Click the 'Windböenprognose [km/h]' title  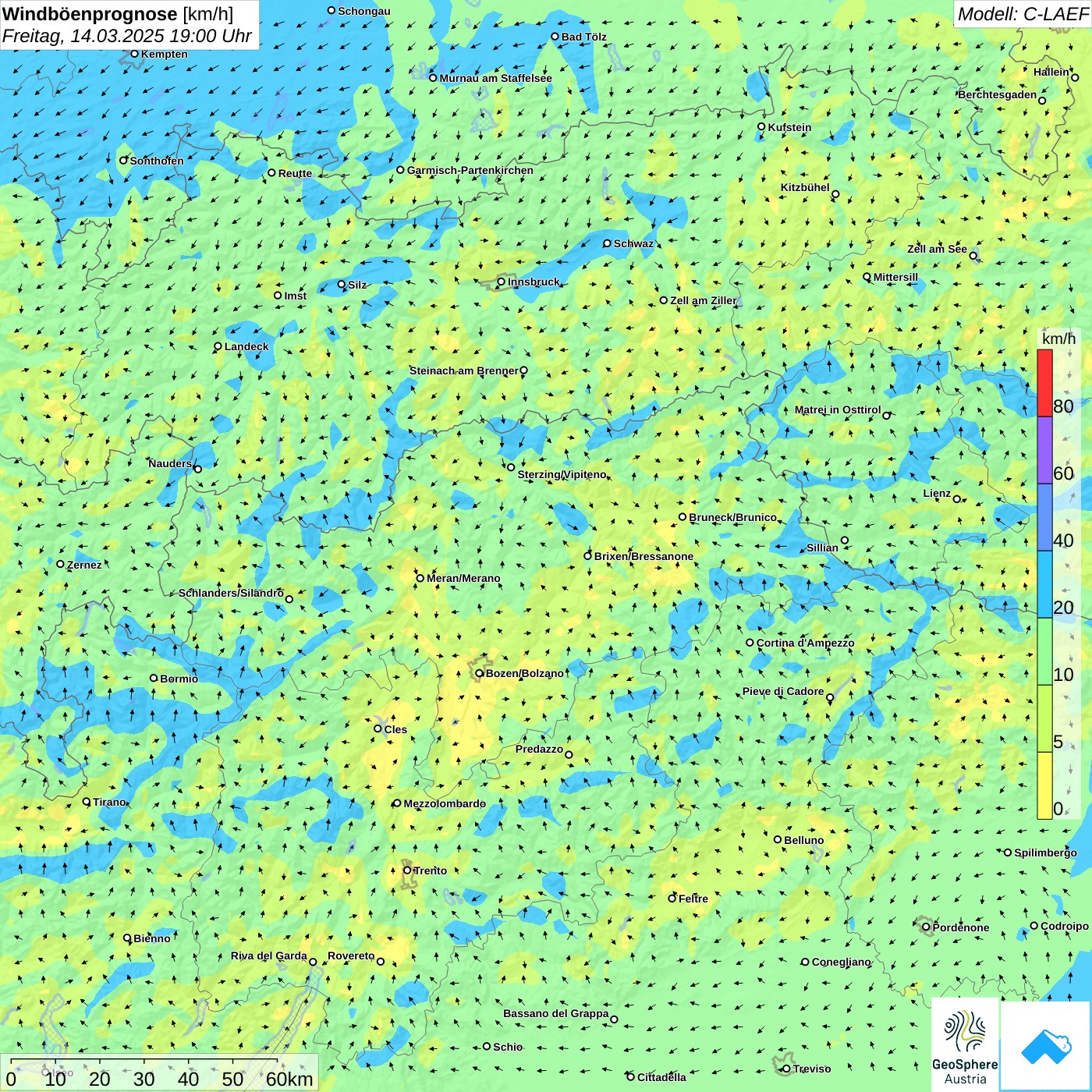coord(118,14)
